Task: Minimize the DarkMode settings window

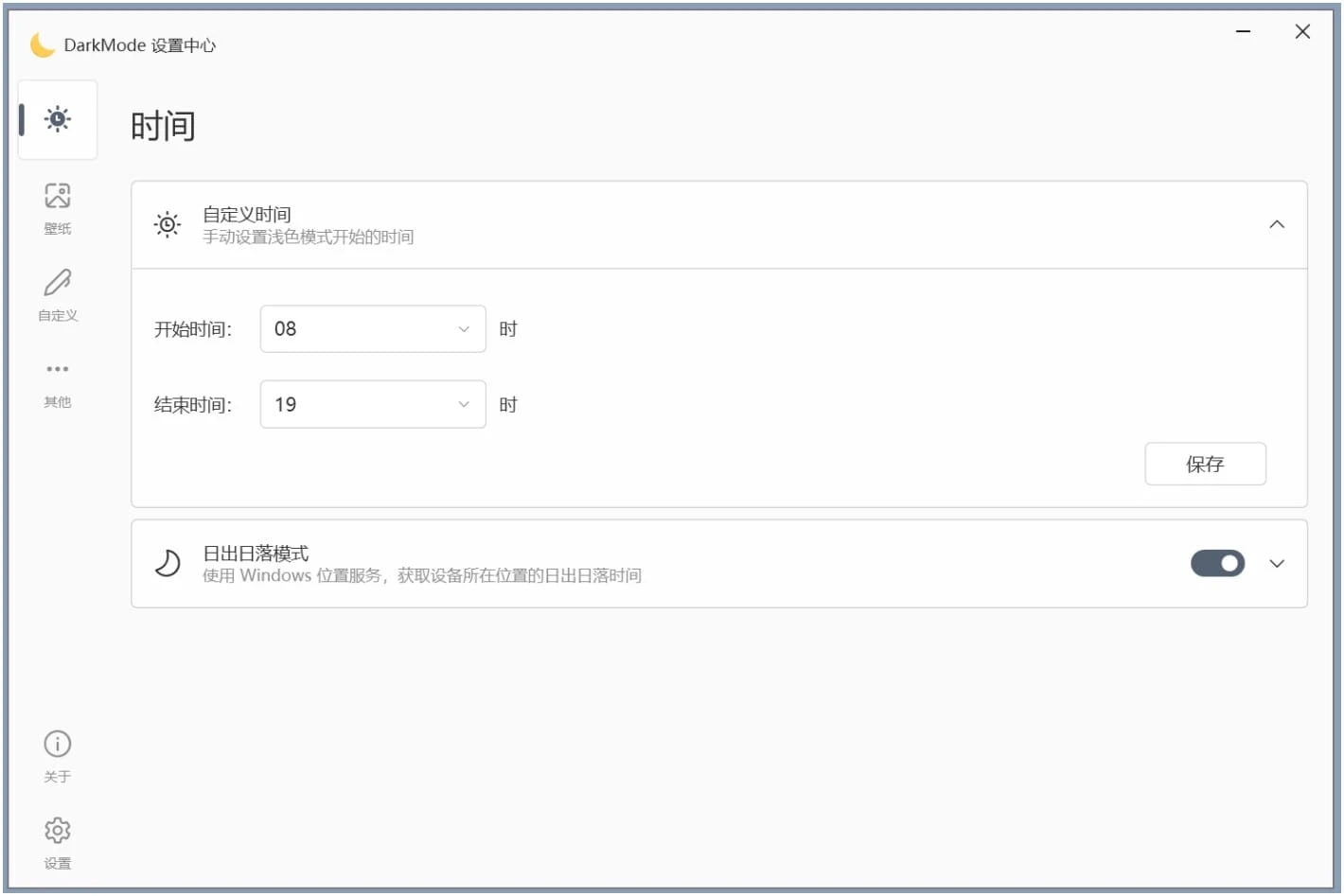Action: [x=1244, y=32]
